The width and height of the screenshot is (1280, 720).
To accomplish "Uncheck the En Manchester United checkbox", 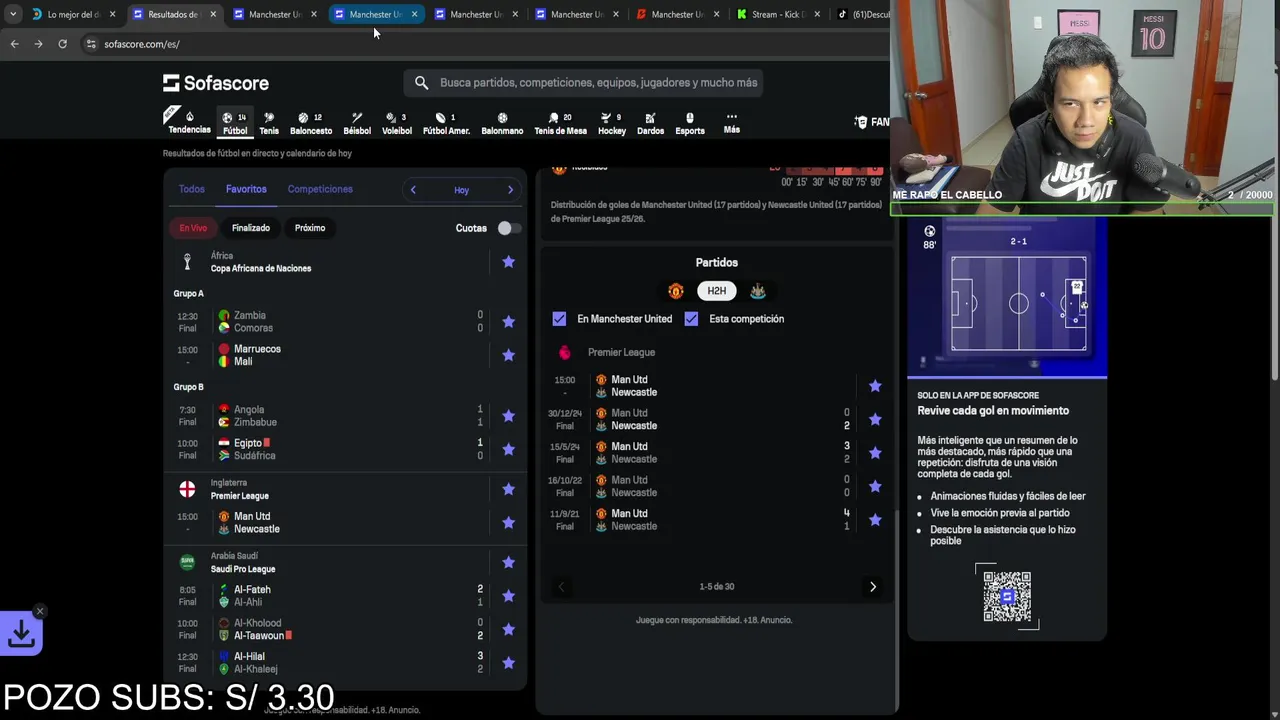I will 559,319.
